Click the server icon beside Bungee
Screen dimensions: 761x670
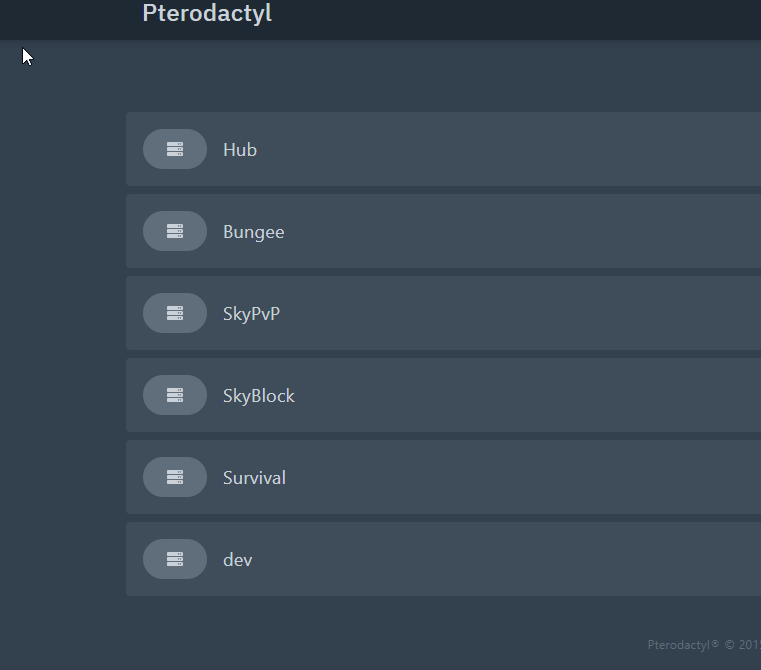click(175, 231)
